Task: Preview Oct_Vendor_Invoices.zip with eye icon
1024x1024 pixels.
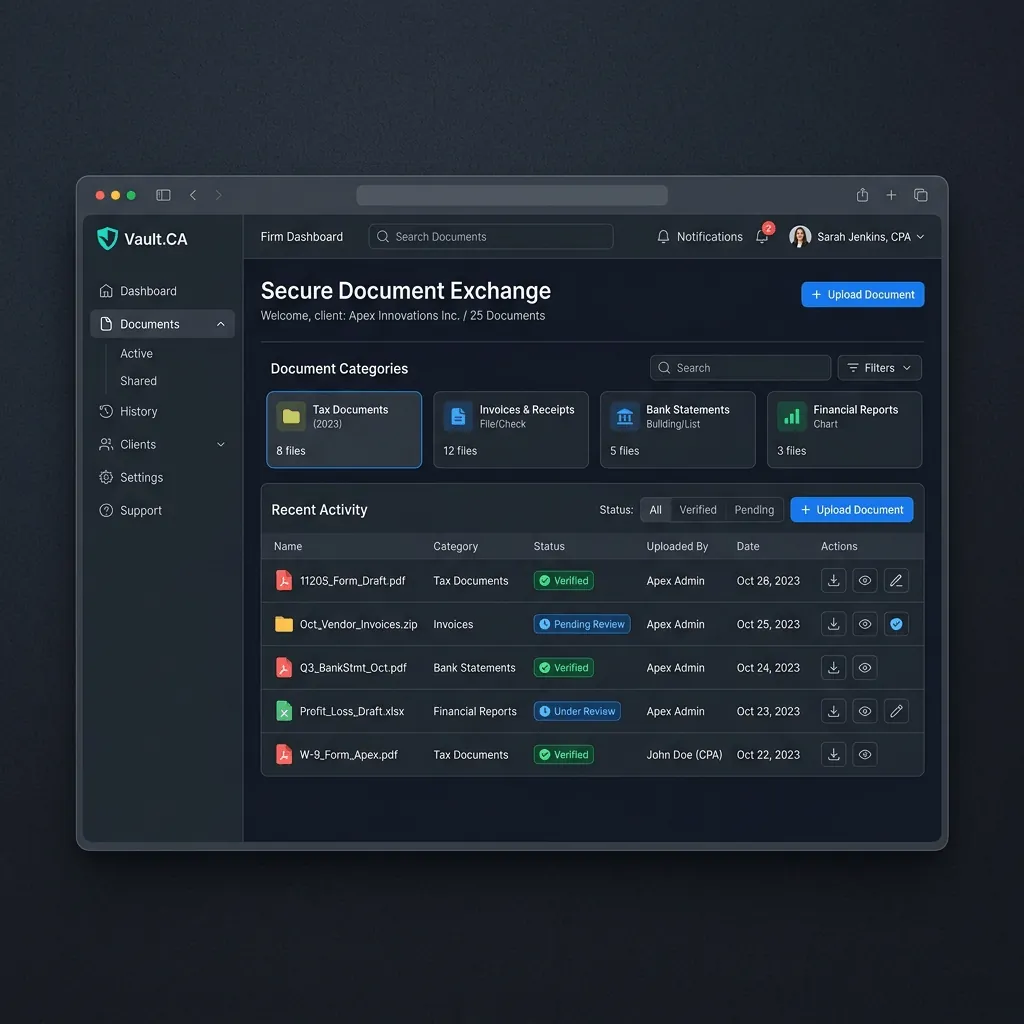Action: click(865, 624)
